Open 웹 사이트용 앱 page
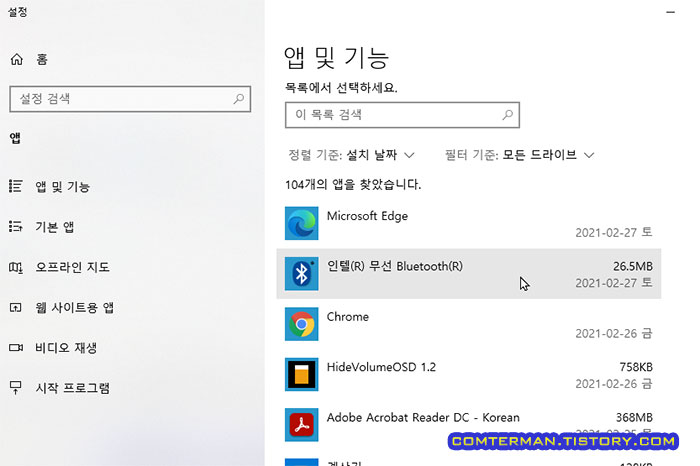Screen dimensions: 700x466 [x=75, y=308]
